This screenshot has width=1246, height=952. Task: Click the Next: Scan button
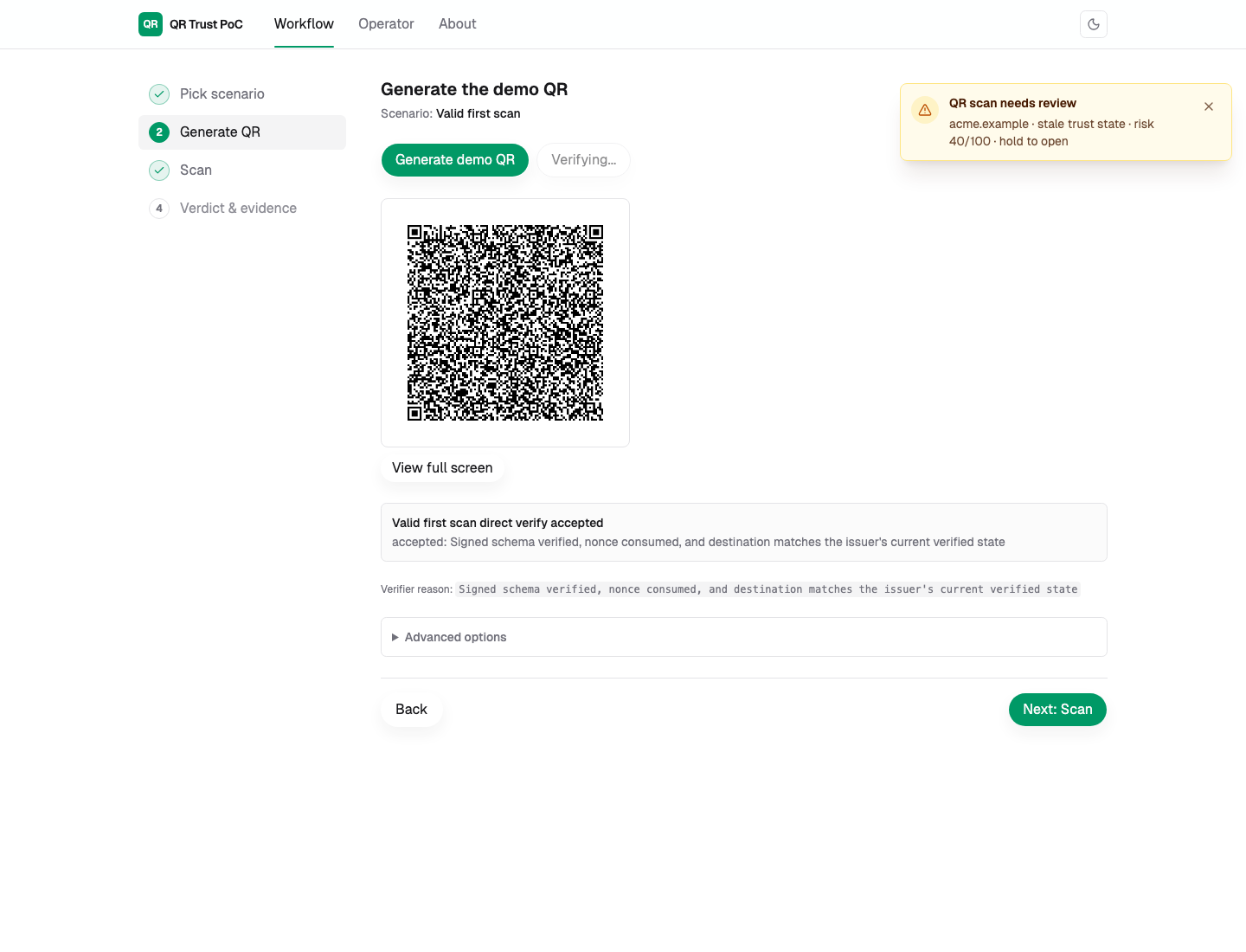pyautogui.click(x=1057, y=710)
